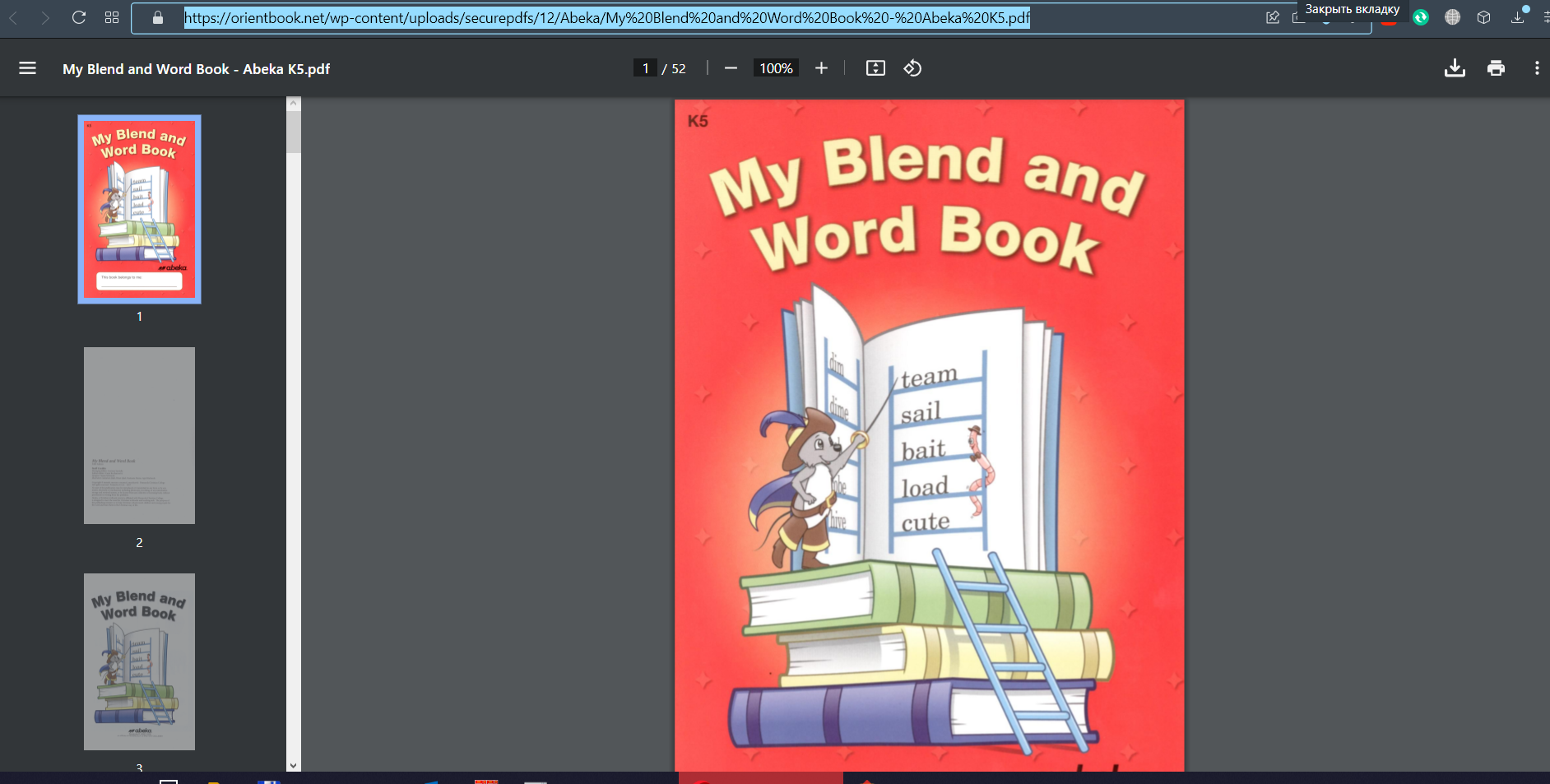
Task: Toggle the PDF sidebar menu
Action: click(x=27, y=68)
